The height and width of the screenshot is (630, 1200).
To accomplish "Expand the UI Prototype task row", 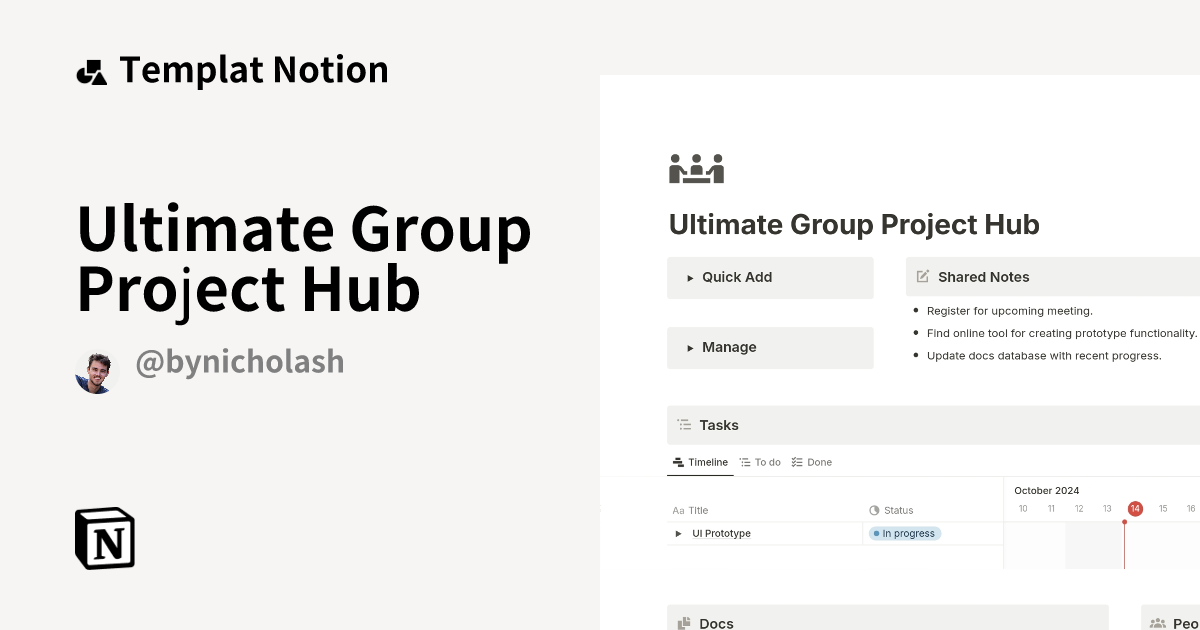I will (678, 533).
